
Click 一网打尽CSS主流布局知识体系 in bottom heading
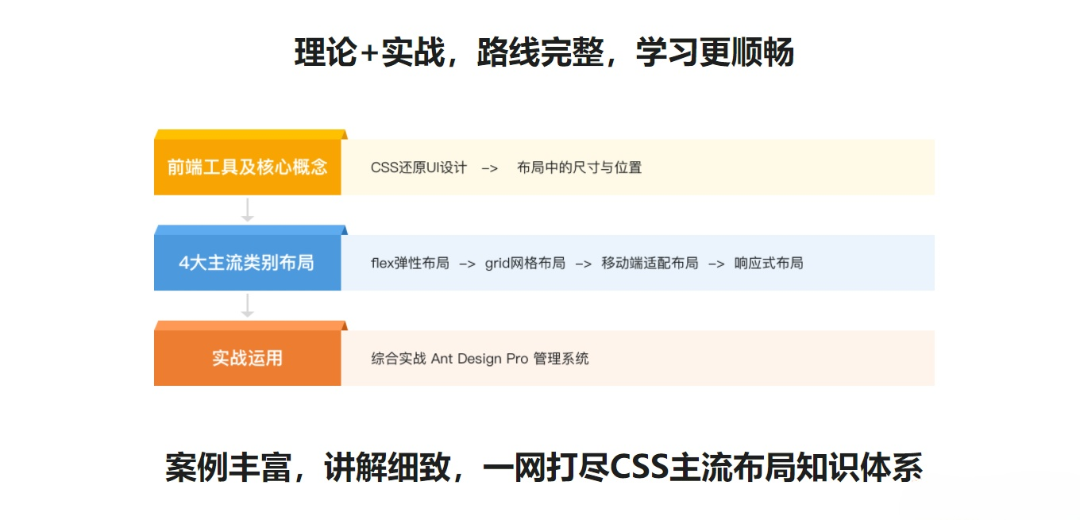pos(701,467)
